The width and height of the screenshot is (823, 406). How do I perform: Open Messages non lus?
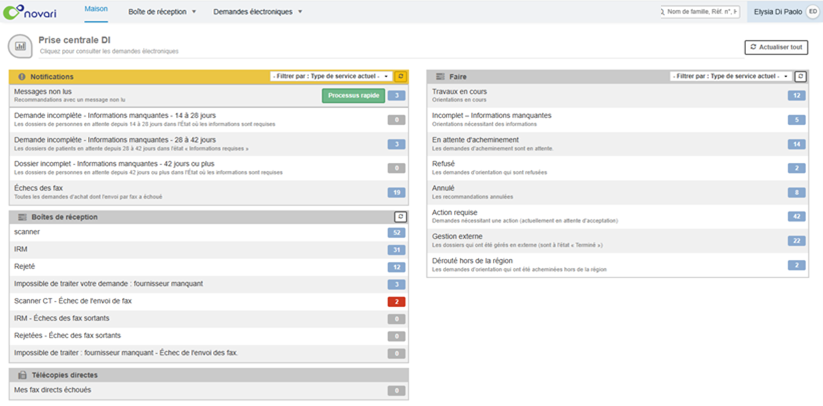pos(208,95)
